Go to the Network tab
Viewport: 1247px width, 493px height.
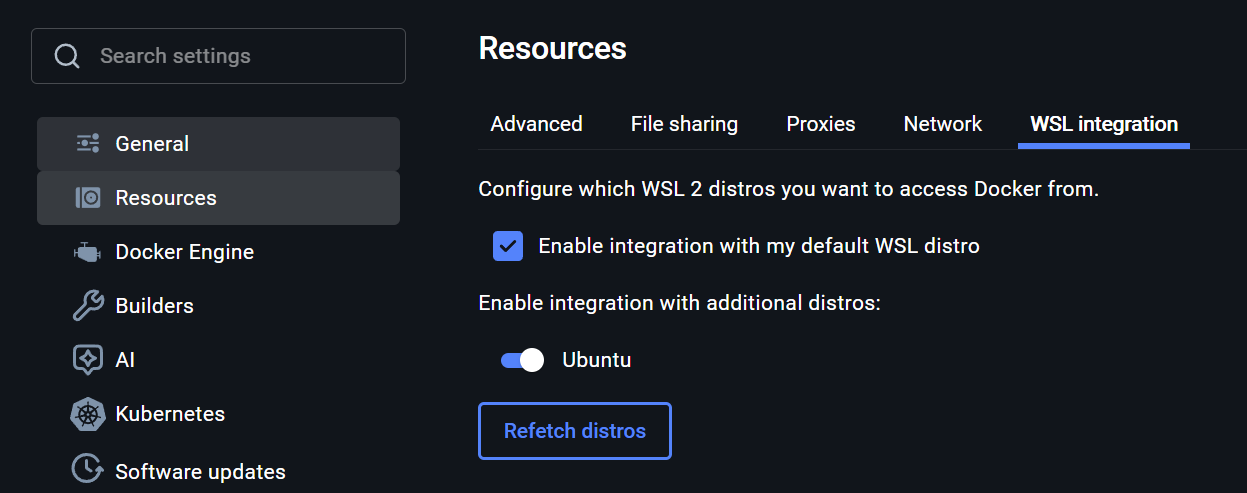942,124
